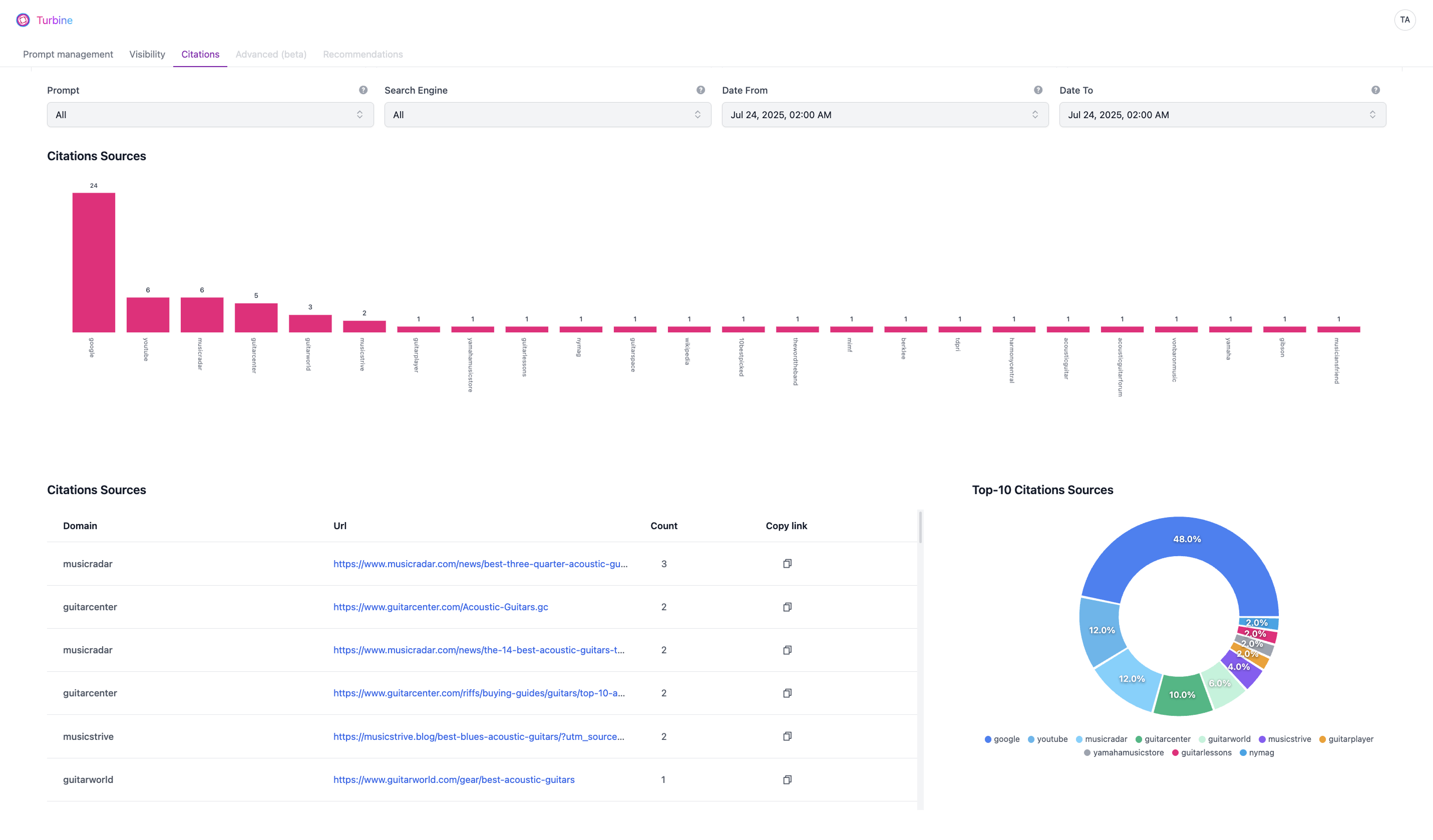The height and width of the screenshot is (840, 1433).
Task: Click the youtube bar in chart
Action: pos(148,314)
